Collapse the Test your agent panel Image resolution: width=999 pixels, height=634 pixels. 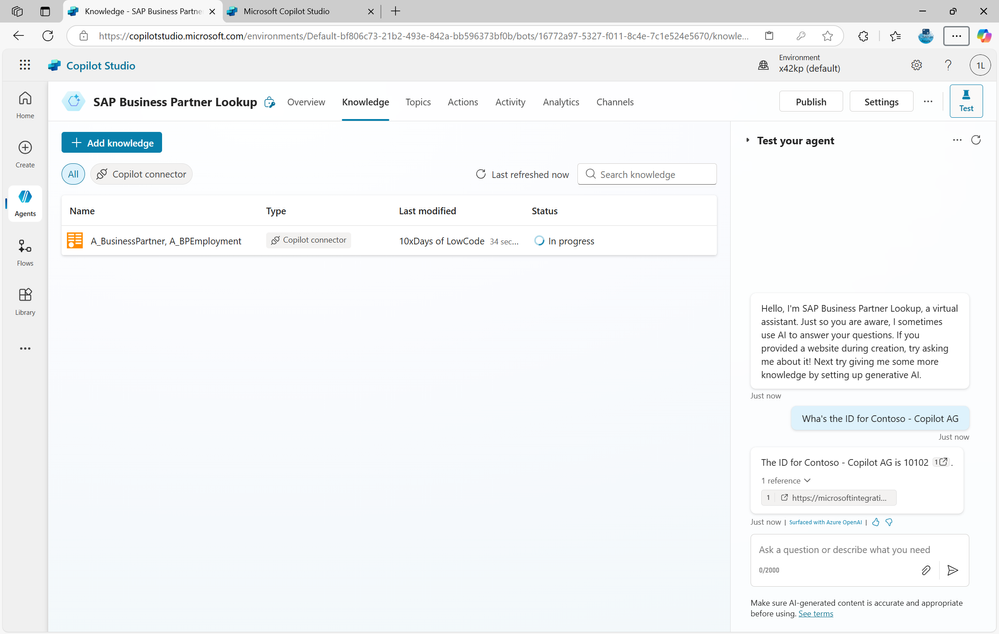point(747,140)
